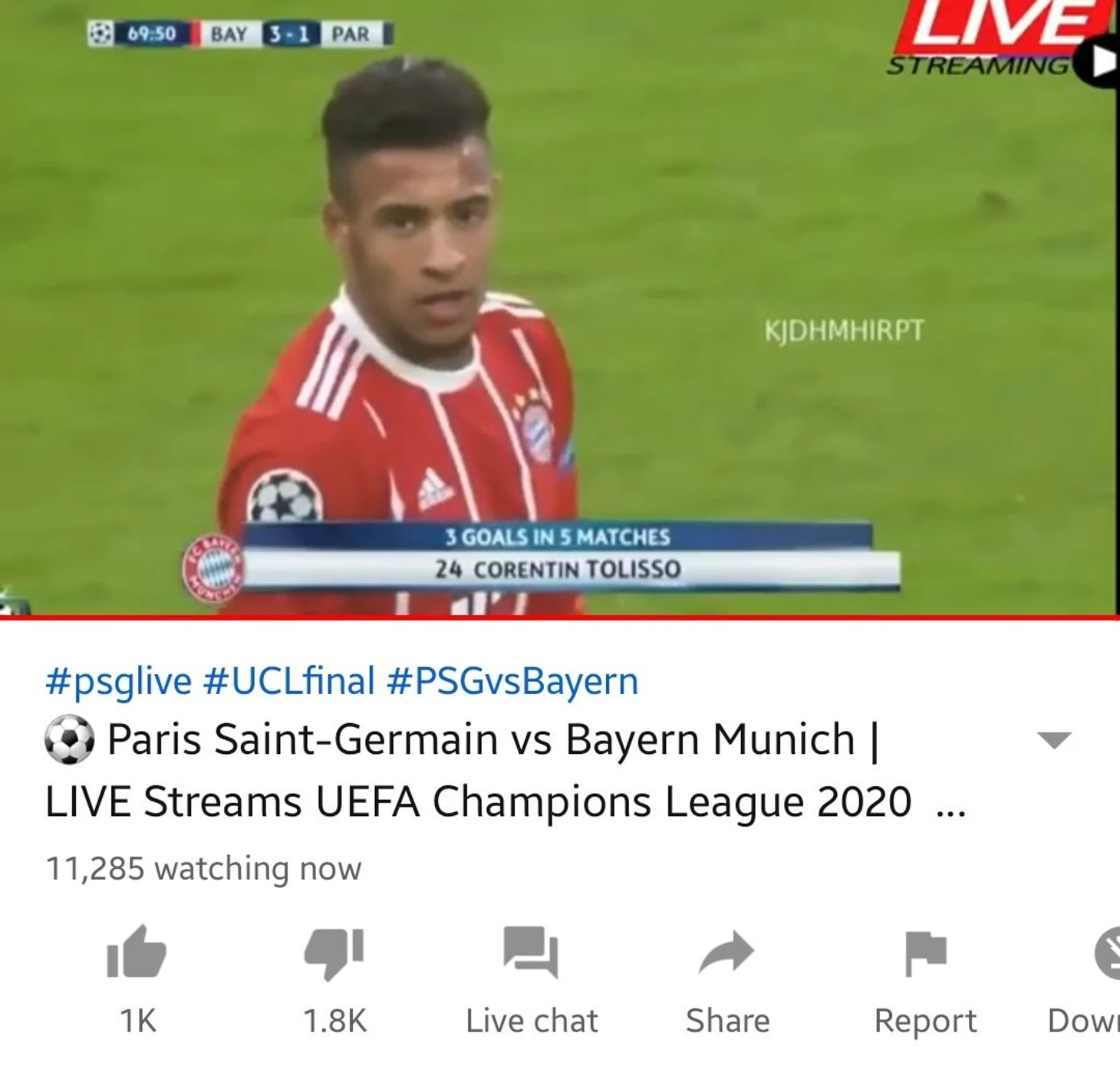Tap the Share arrow icon
The height and width of the screenshot is (1066, 1120).
click(726, 952)
